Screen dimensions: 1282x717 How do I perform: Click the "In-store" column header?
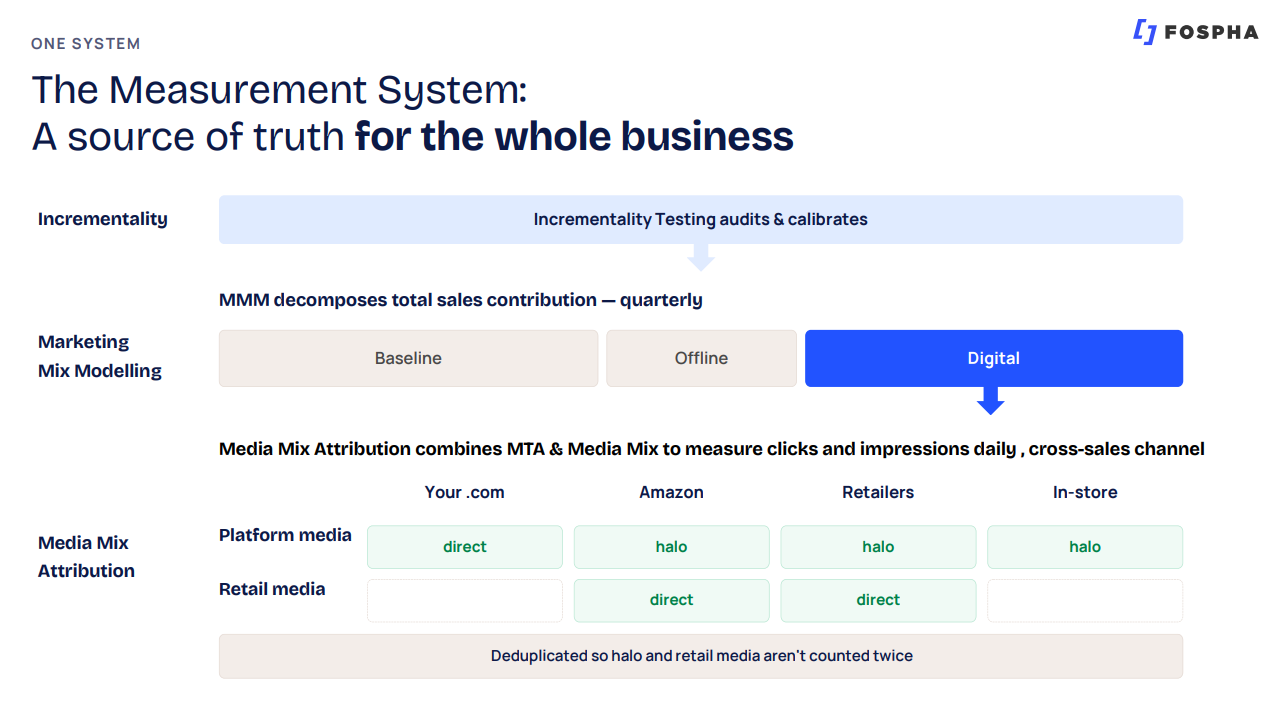[x=1085, y=492]
